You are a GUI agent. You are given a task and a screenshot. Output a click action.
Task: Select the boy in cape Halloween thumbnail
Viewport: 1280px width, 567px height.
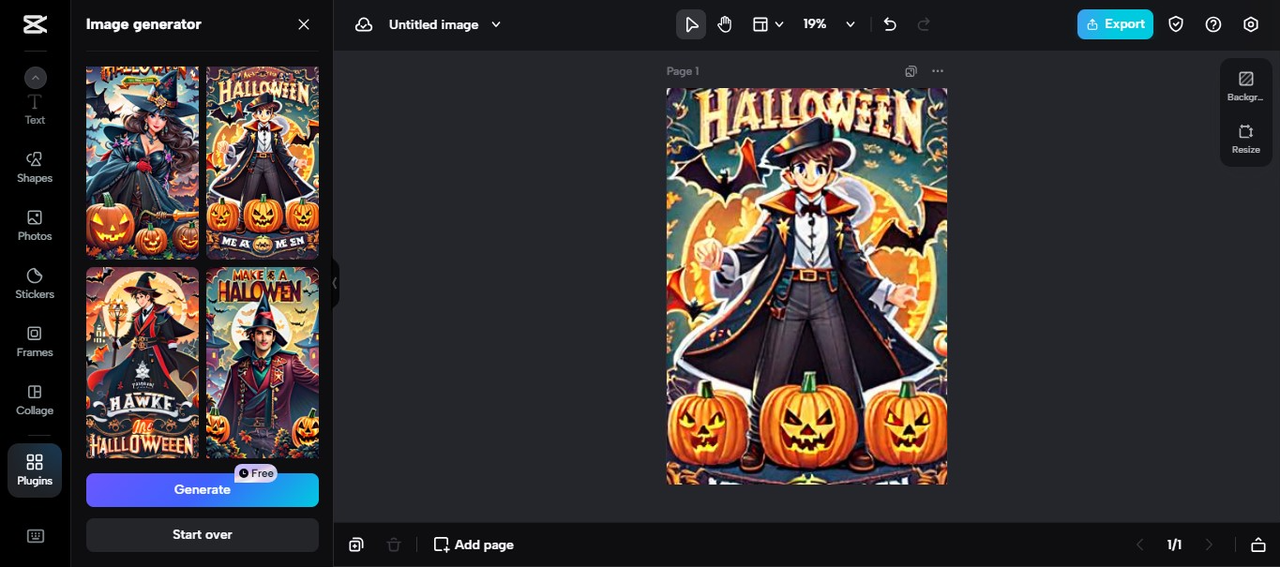coord(263,163)
